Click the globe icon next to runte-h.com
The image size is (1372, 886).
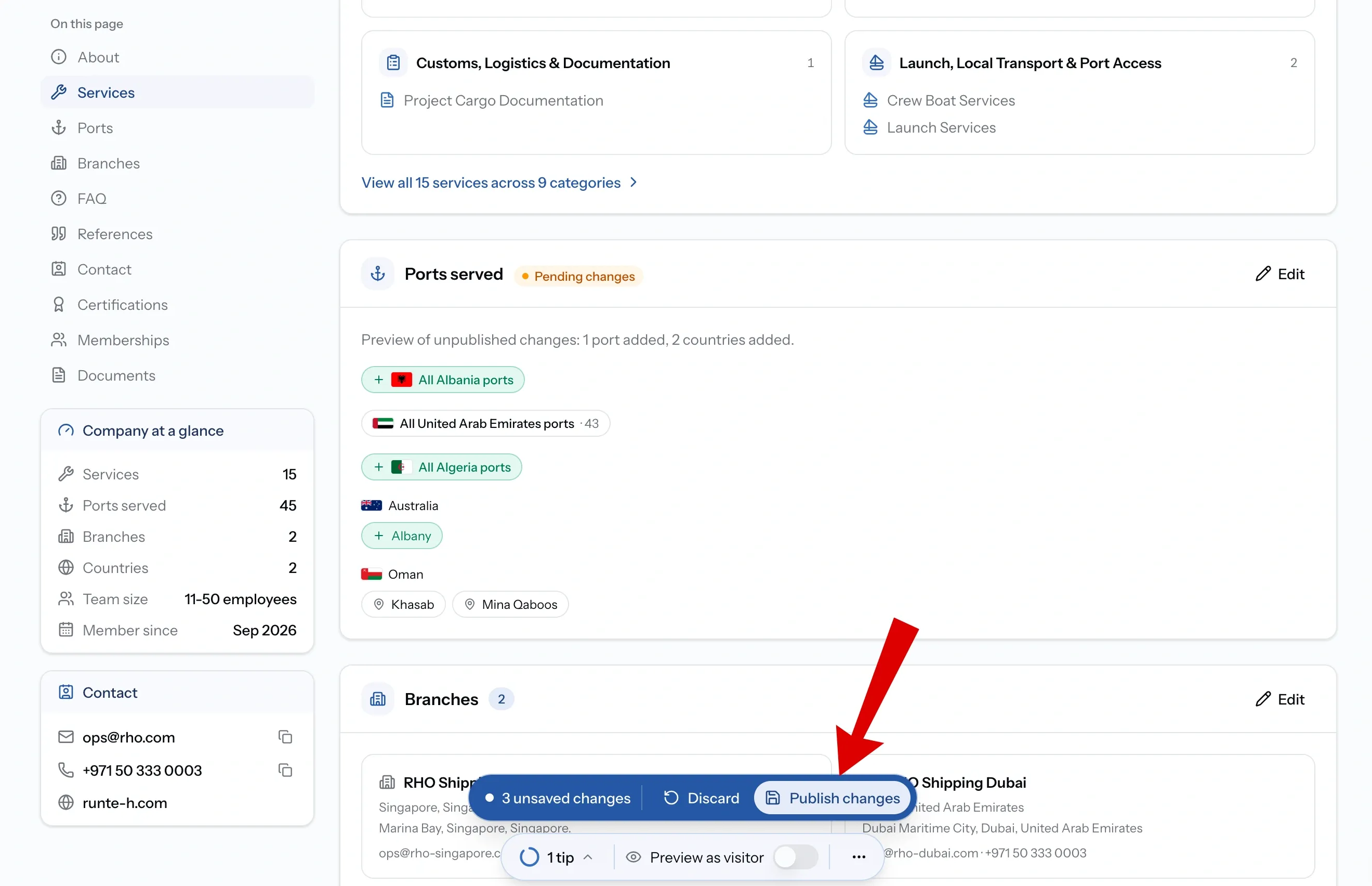[66, 803]
